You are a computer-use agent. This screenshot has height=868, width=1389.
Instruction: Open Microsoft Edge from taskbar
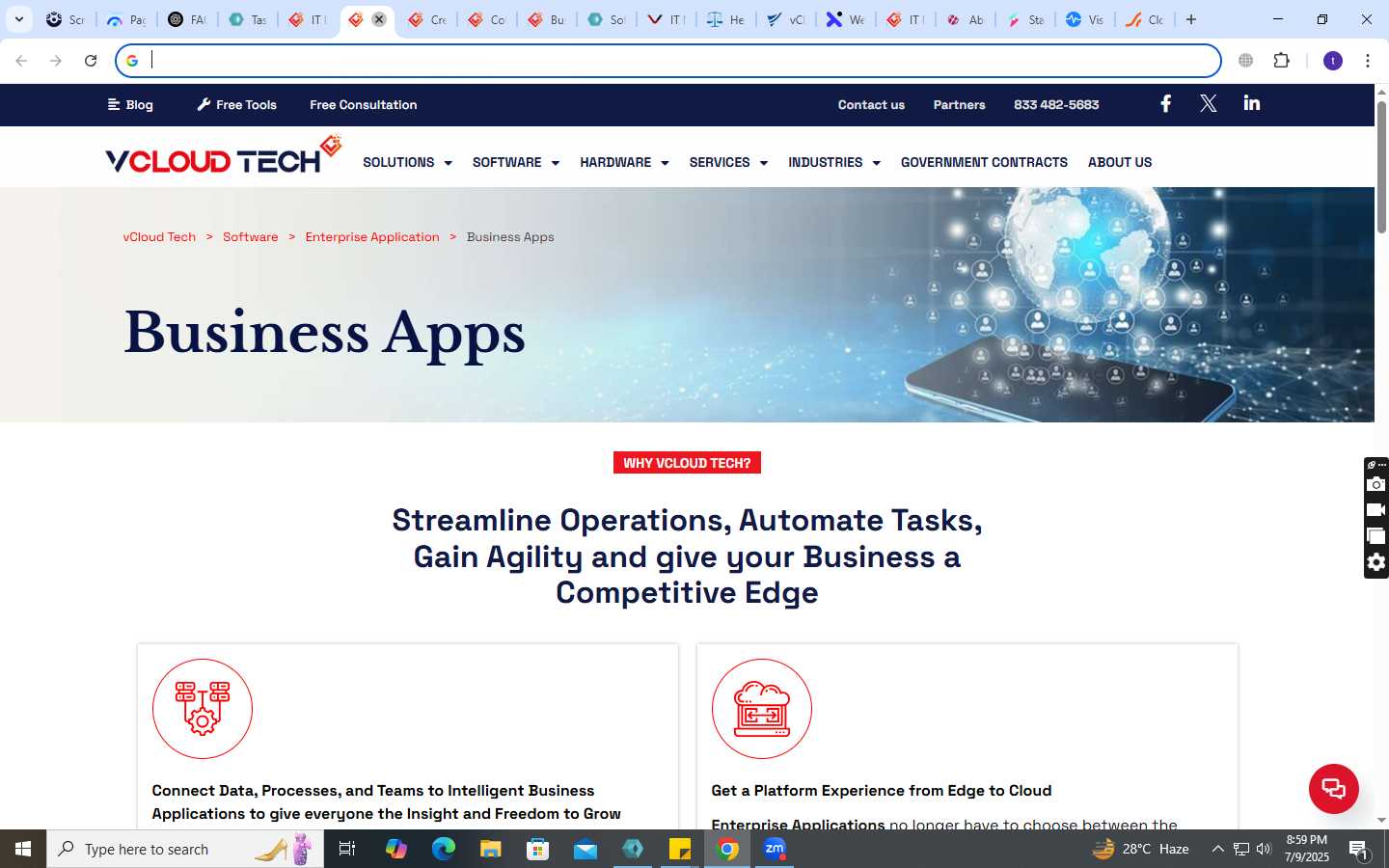(444, 849)
